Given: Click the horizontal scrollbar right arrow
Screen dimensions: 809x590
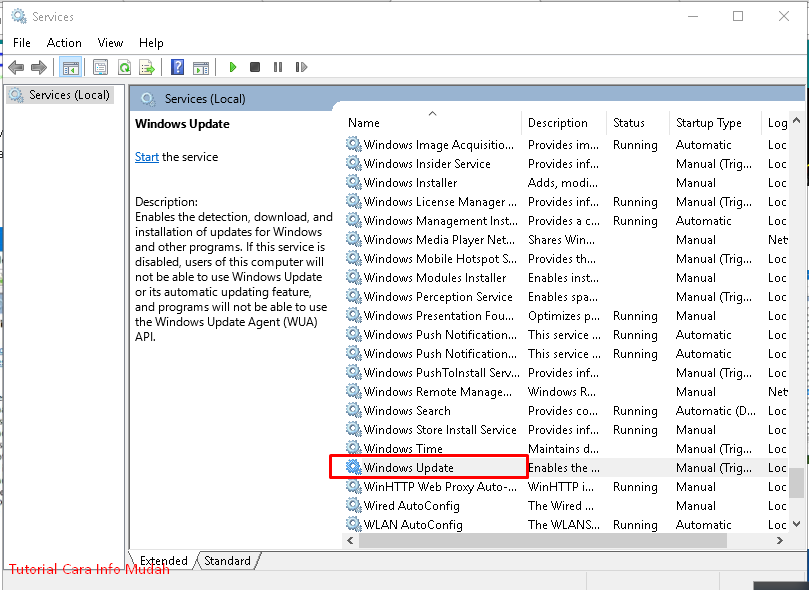Looking at the screenshot, I should 780,540.
